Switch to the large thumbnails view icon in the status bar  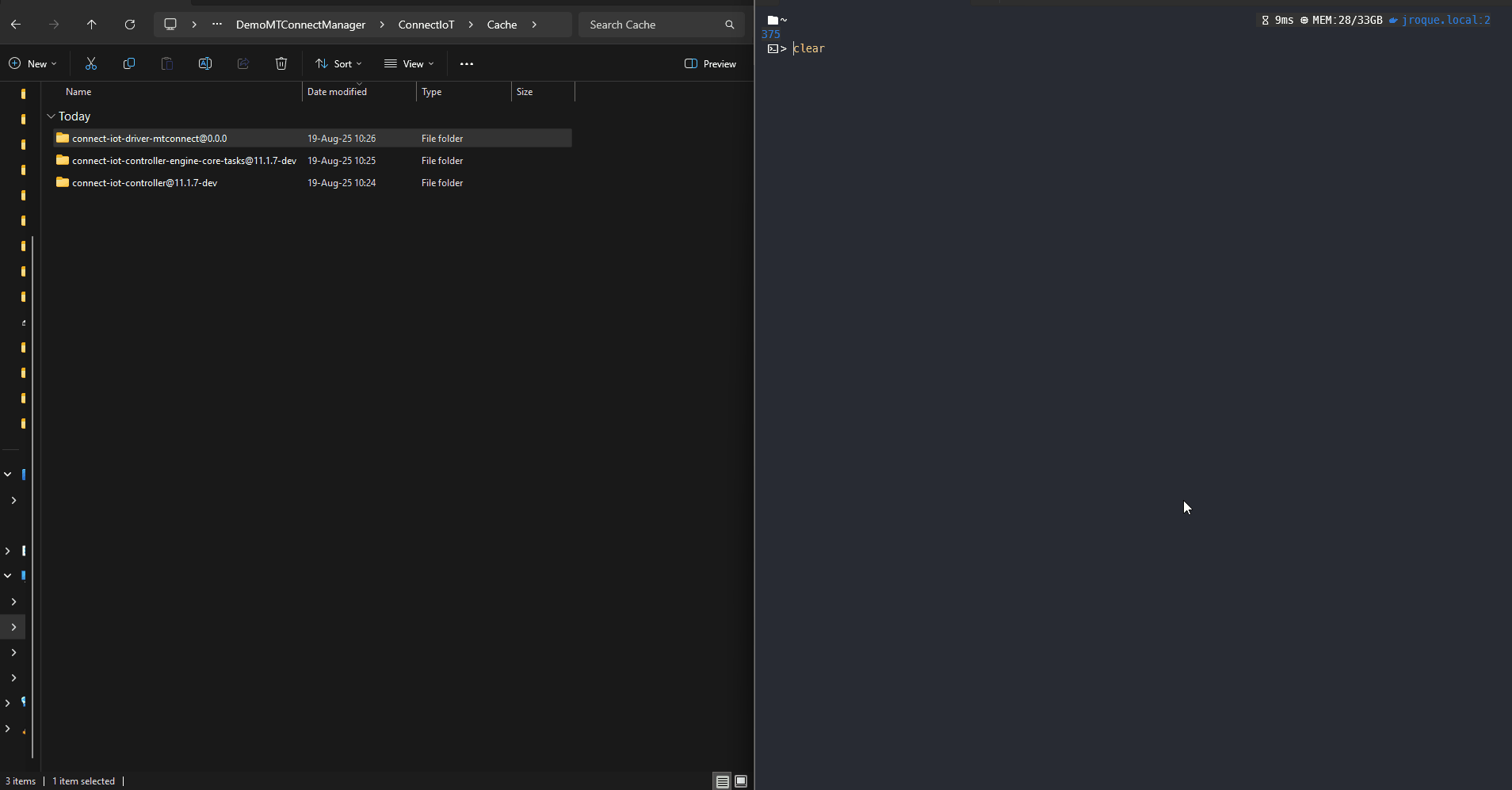pyautogui.click(x=741, y=781)
